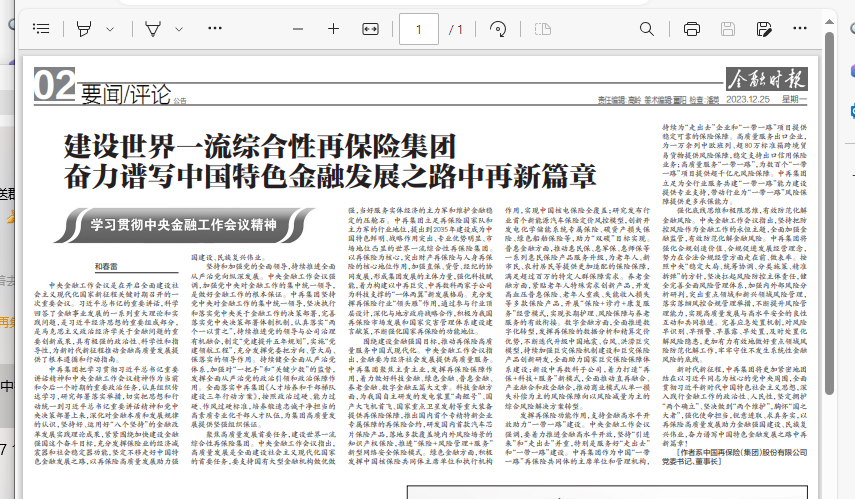Screen dimensions: 855x499
Task: Open more tools ellipsis beside draw
Action: point(215,28)
